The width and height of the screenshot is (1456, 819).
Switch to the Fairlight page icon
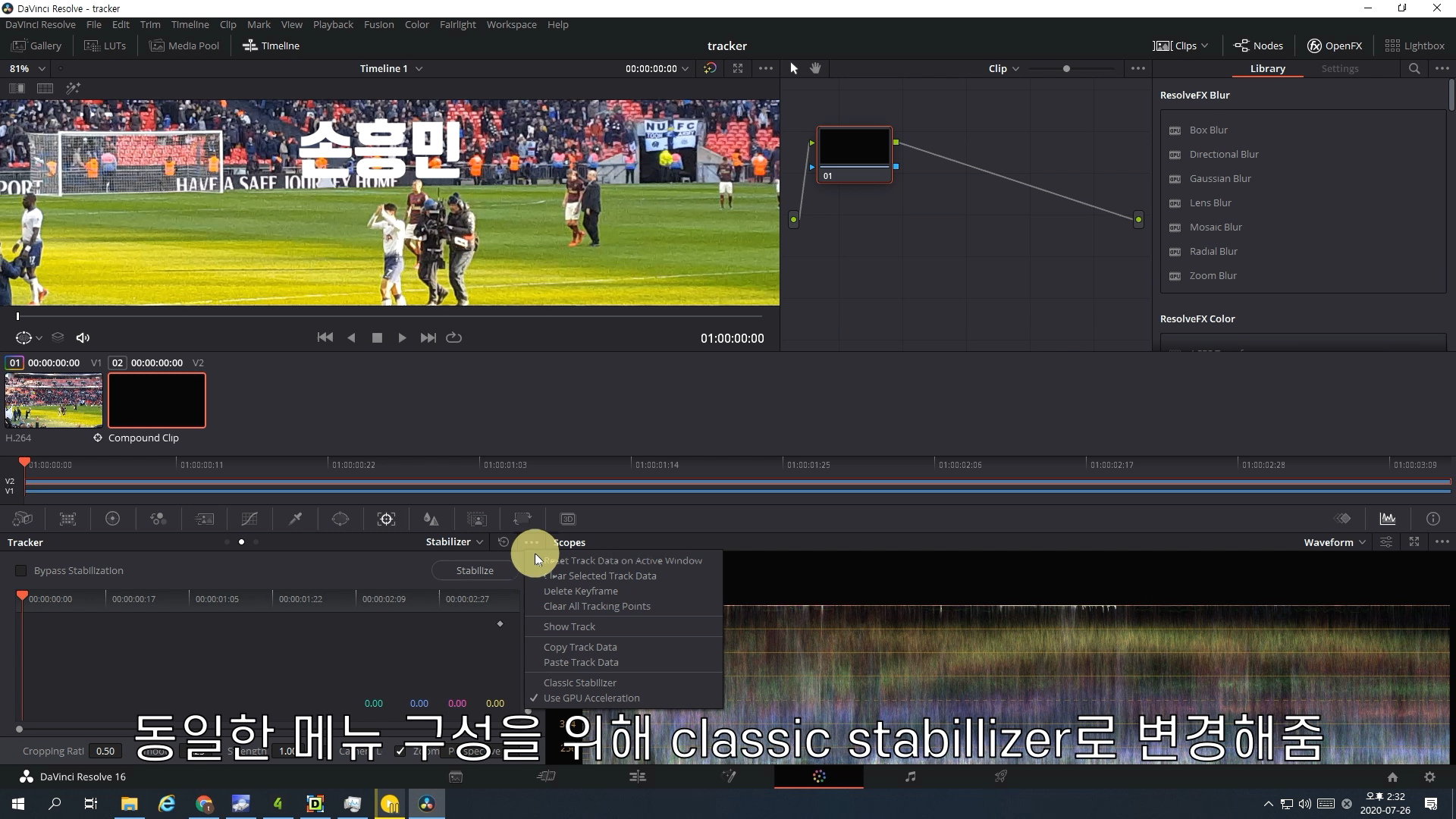tap(910, 777)
